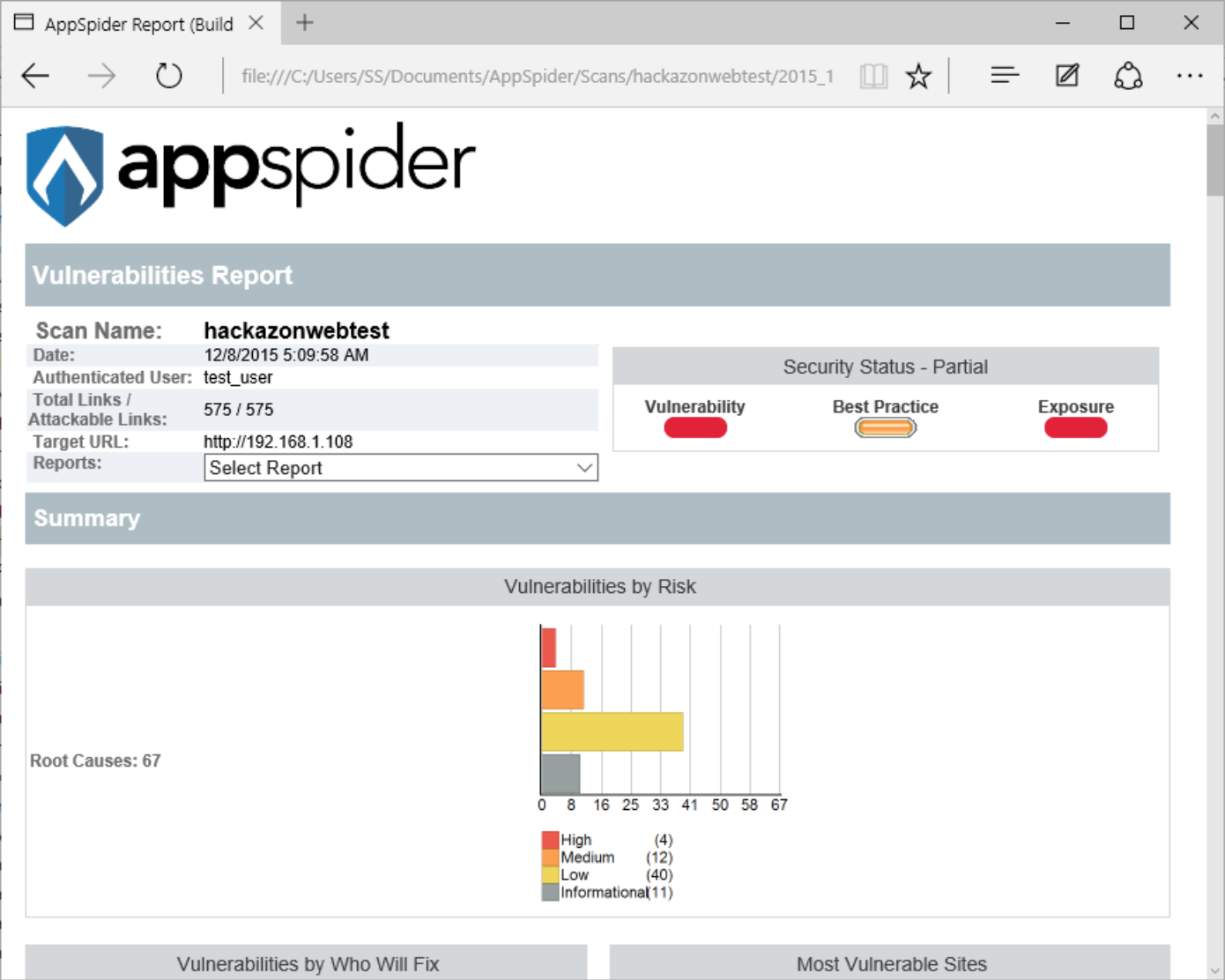
Task: Click the AppSpider shield logo
Action: pos(65,176)
